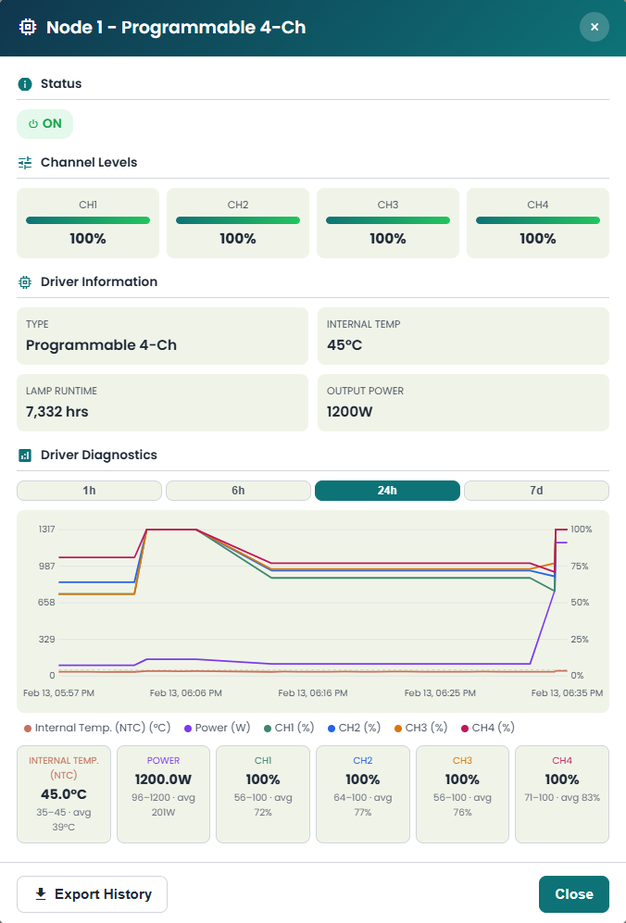Click the download icon in Export History
Viewport: 626px width, 923px height.
41,894
